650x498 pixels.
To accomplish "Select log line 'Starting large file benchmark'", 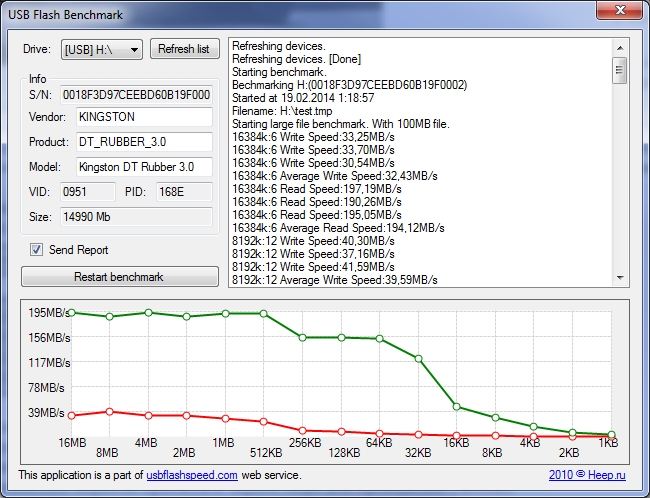I will tap(341, 124).
